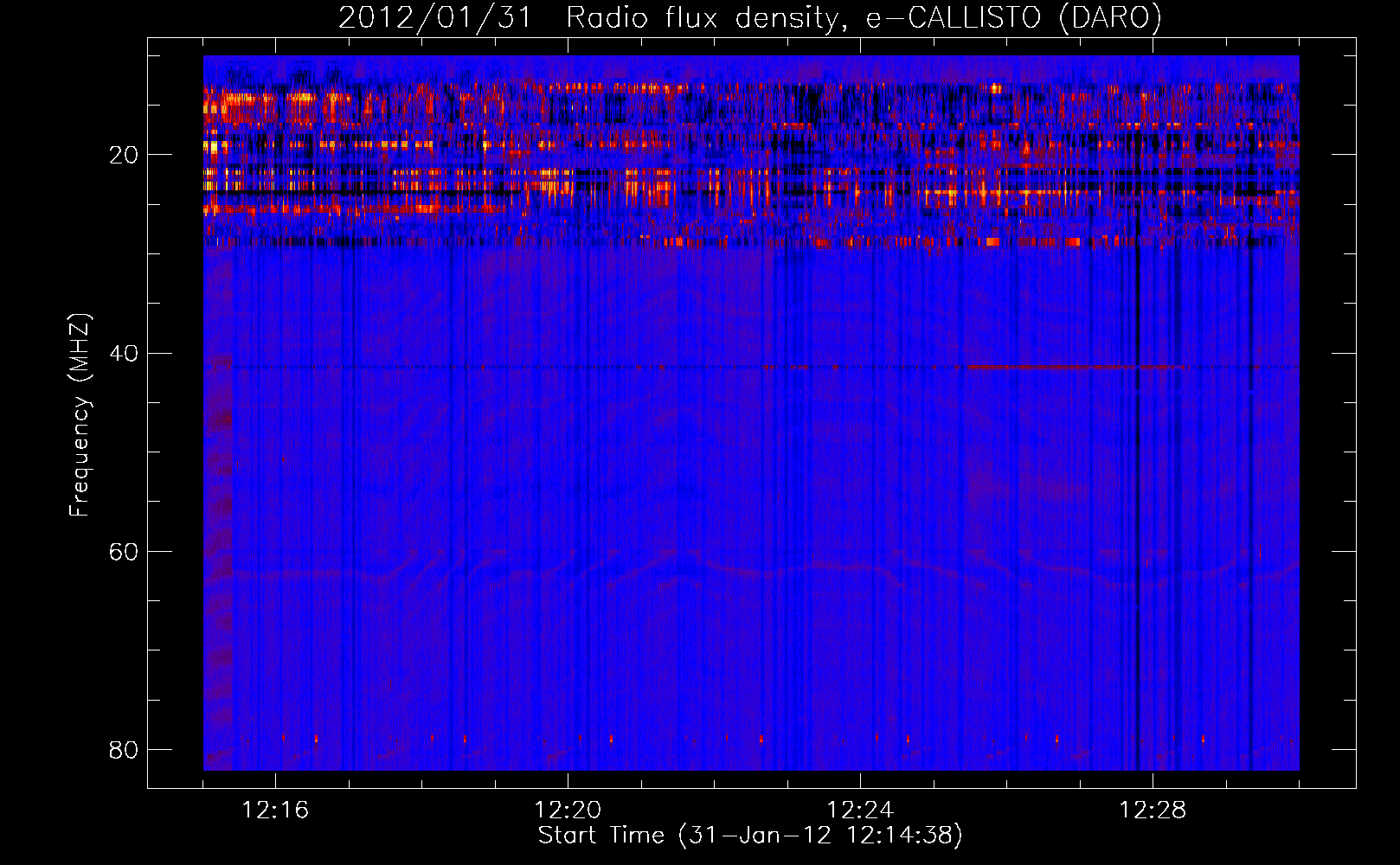Select the date "2012/01/31" in the title

(434, 18)
